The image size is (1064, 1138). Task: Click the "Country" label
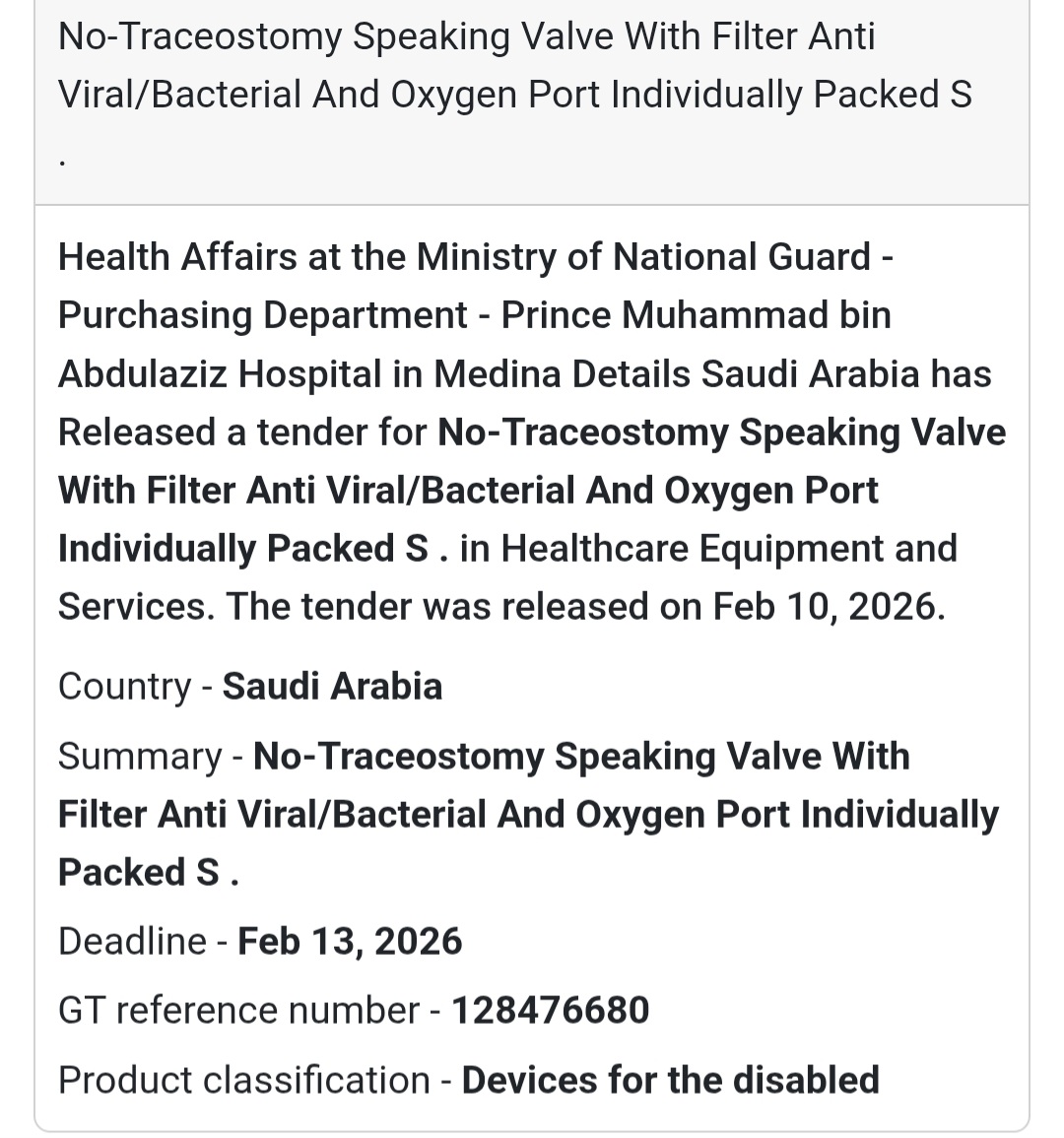pyautogui.click(x=124, y=686)
